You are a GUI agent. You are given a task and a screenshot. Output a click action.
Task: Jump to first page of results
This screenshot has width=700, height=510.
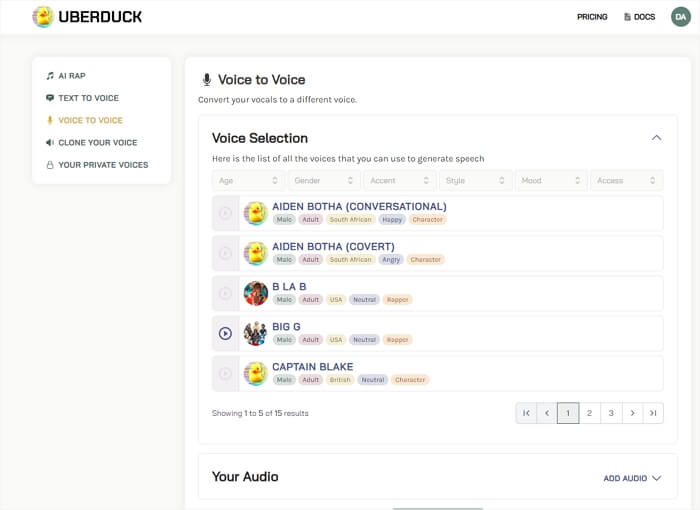coord(526,413)
